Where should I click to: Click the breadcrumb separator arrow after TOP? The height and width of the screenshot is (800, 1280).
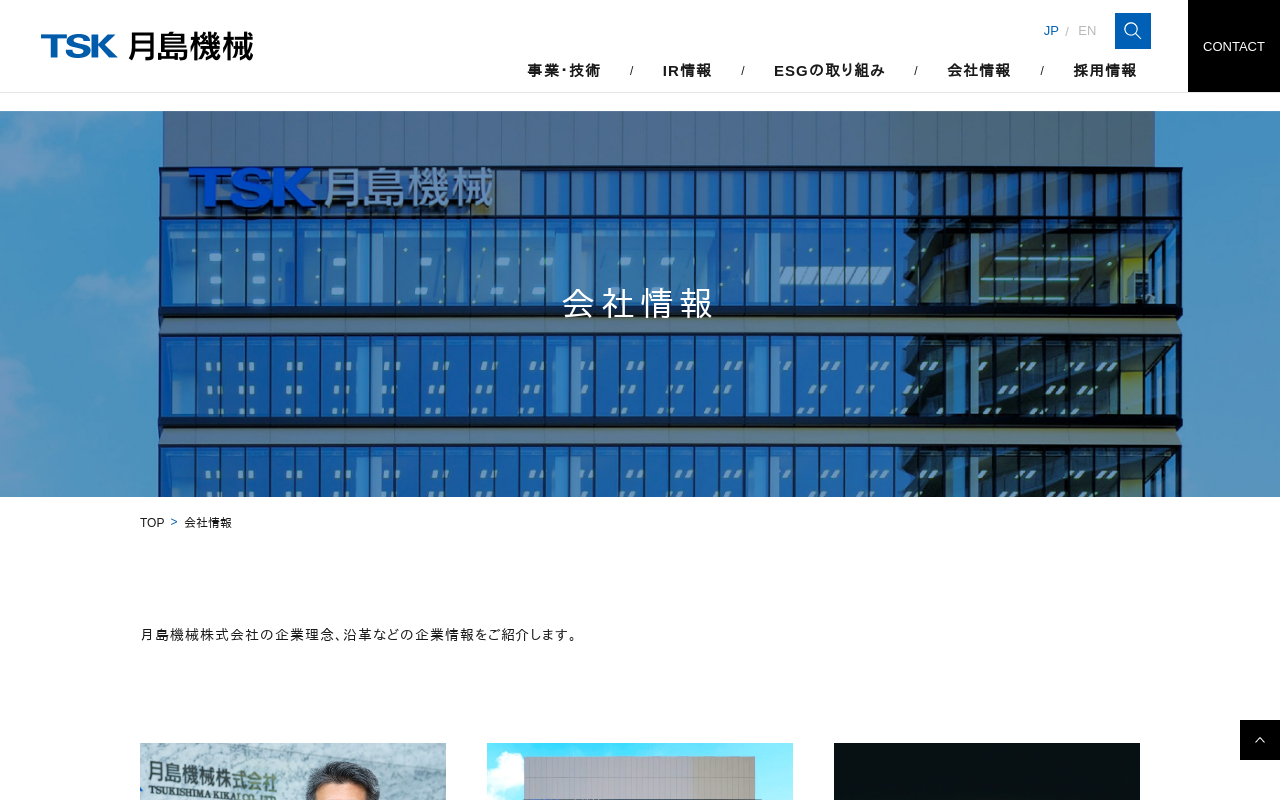(x=174, y=522)
